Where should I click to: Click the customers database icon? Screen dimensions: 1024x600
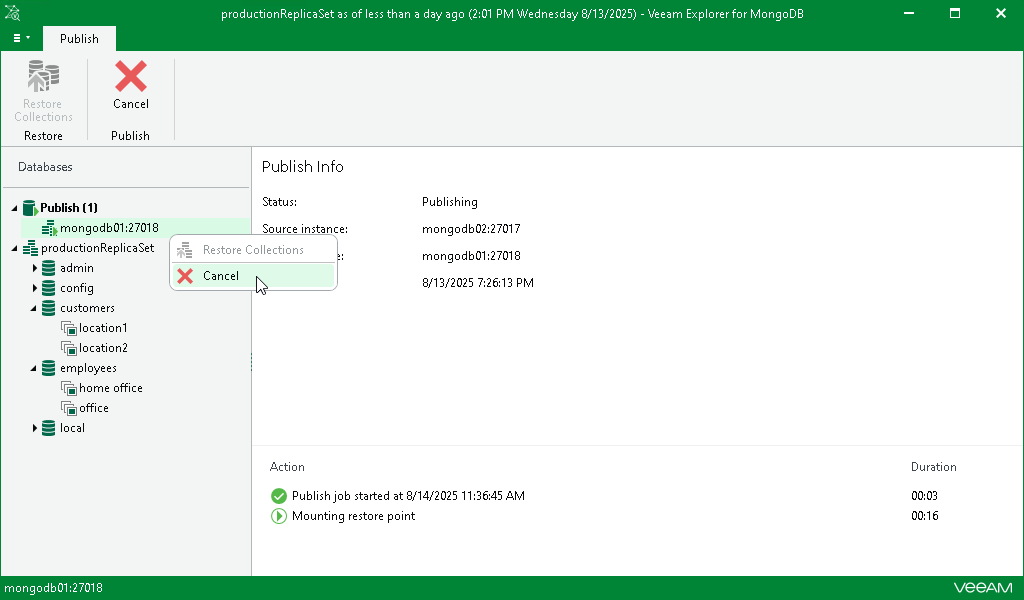click(x=48, y=308)
